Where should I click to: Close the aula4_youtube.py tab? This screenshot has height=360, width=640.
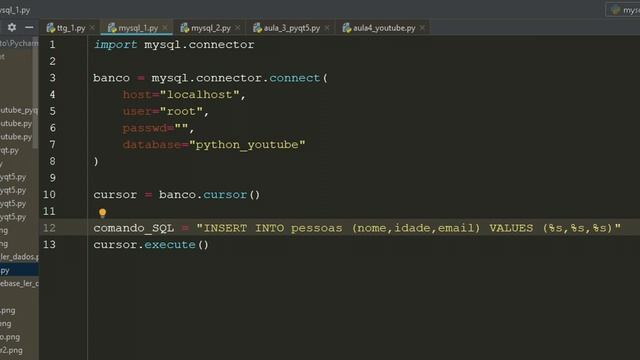[422, 28]
